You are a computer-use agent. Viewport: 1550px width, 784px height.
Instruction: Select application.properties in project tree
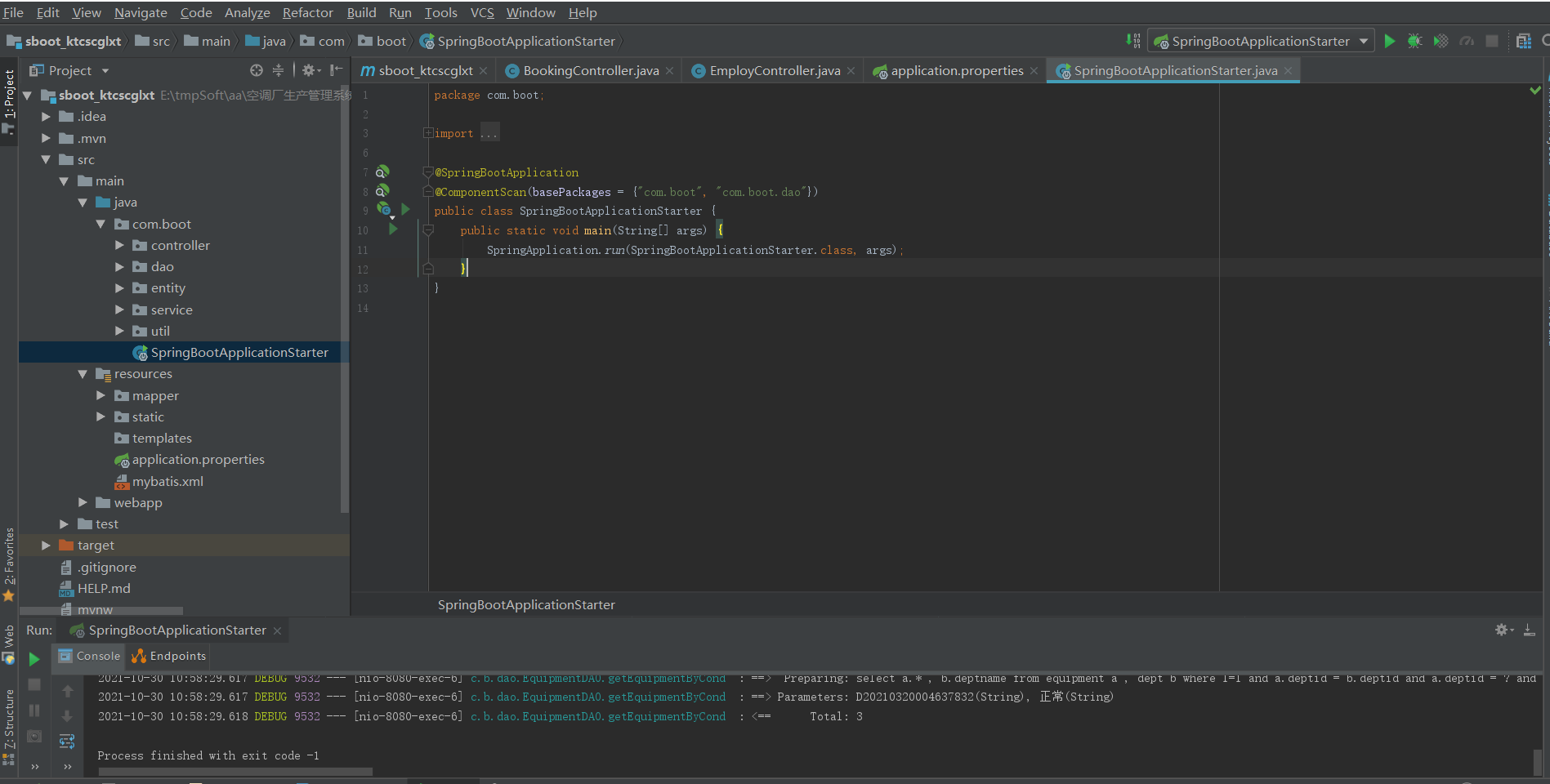pos(198,460)
